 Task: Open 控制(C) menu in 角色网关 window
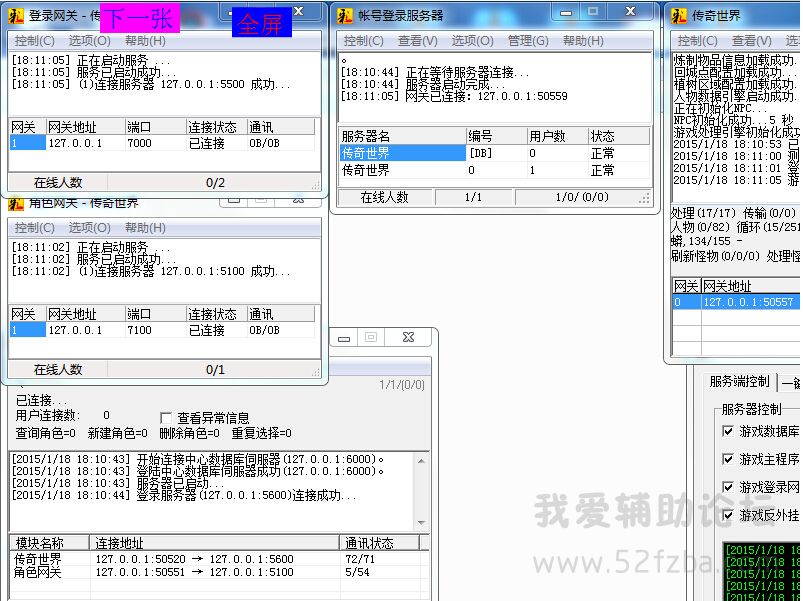tap(34, 228)
